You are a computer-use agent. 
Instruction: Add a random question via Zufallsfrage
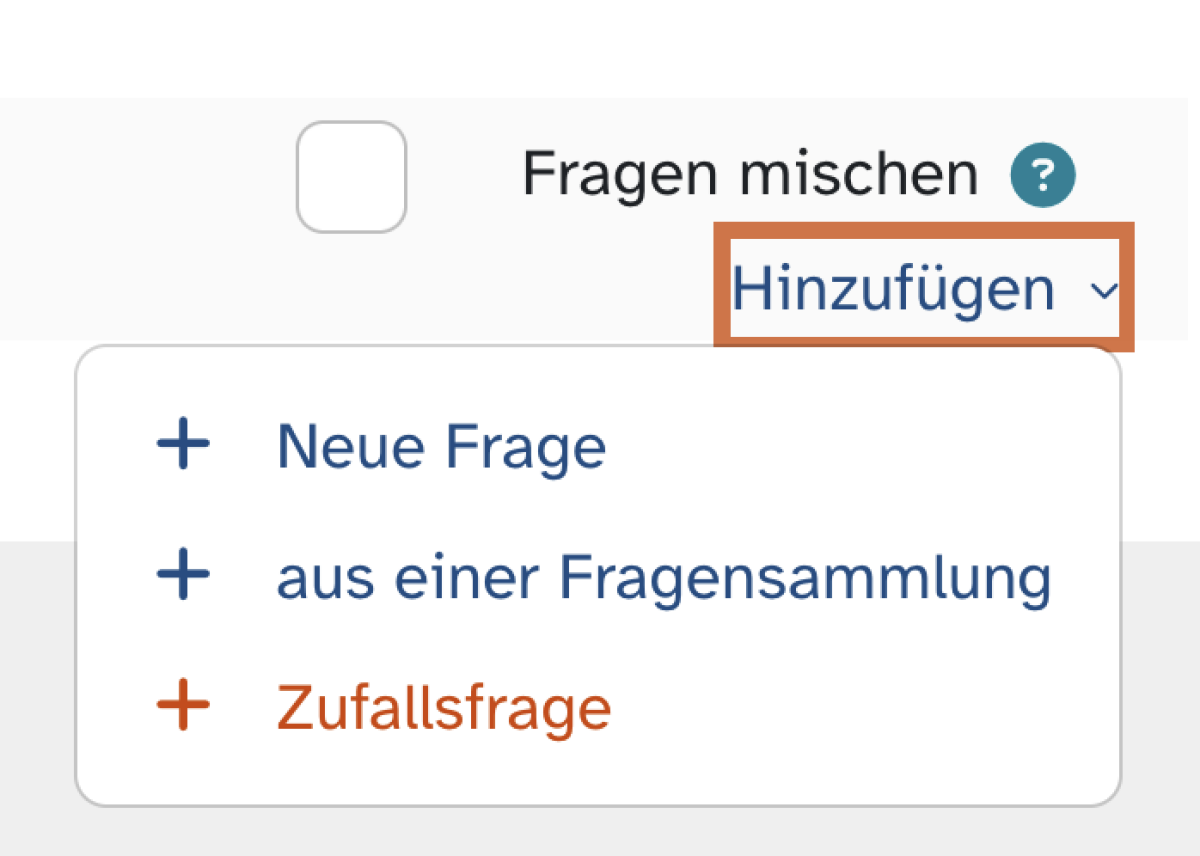click(444, 708)
